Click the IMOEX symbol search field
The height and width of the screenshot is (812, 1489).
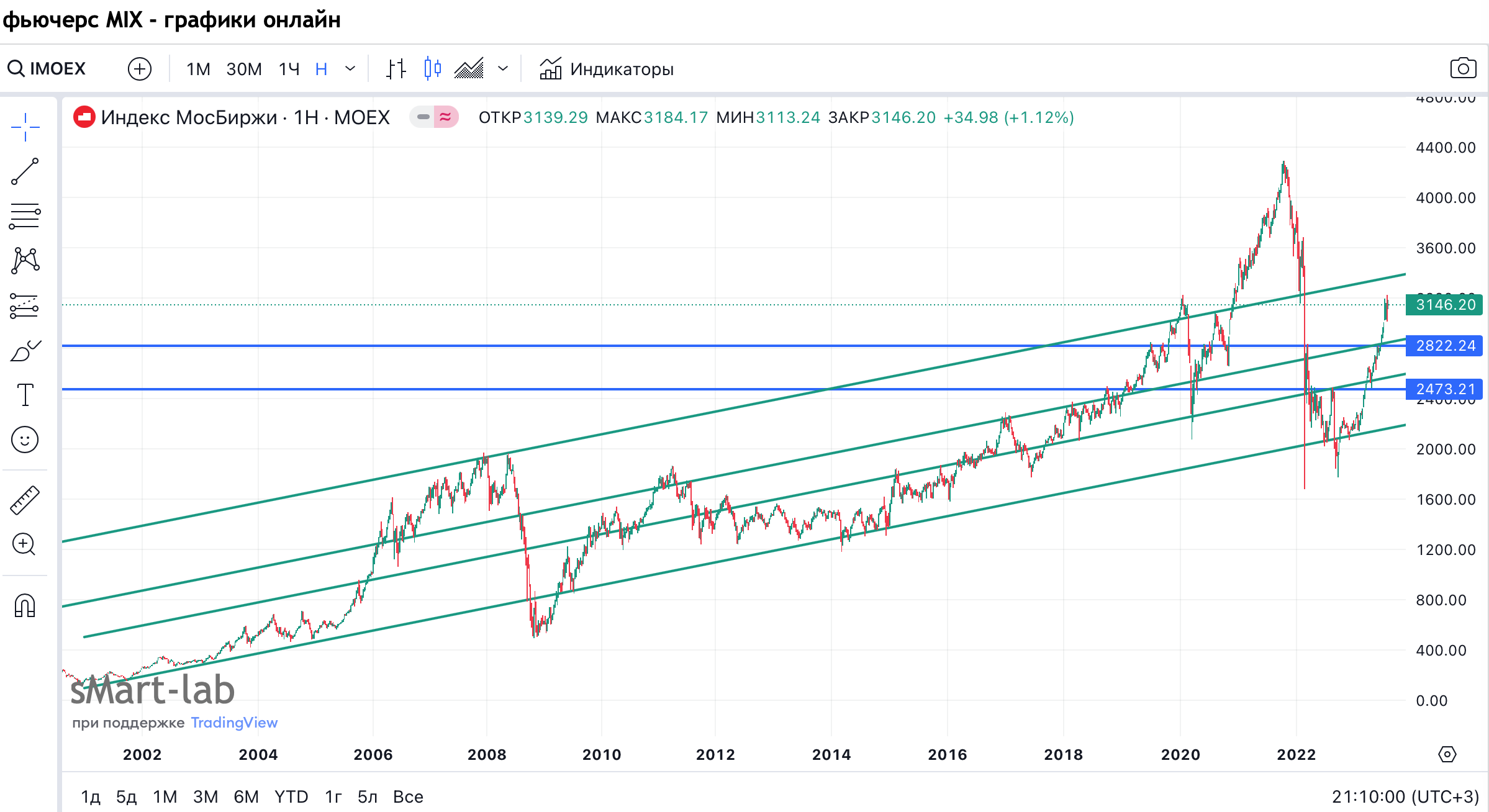click(57, 68)
